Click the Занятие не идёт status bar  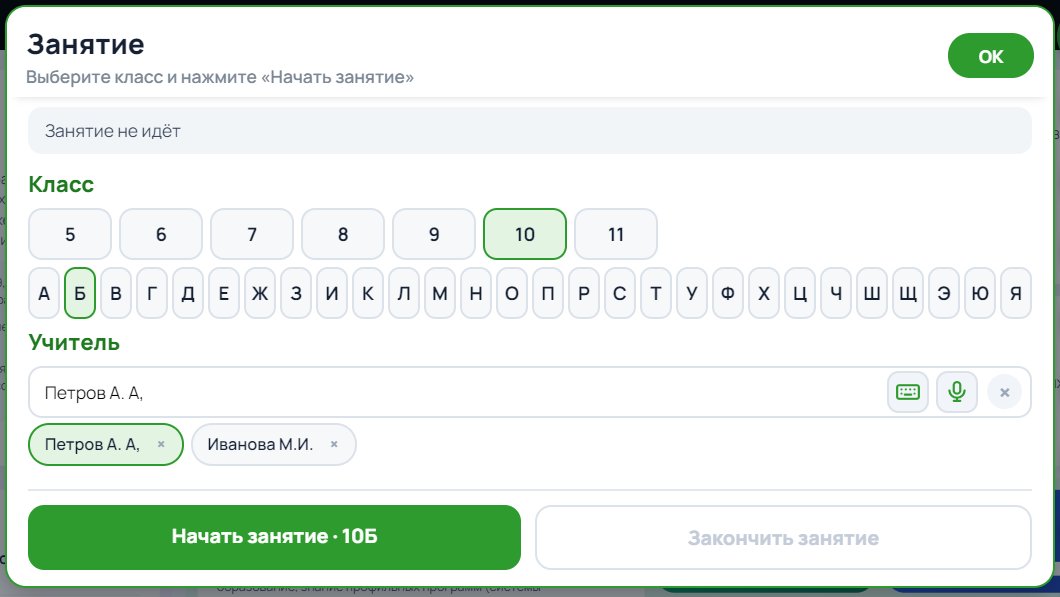(x=530, y=130)
